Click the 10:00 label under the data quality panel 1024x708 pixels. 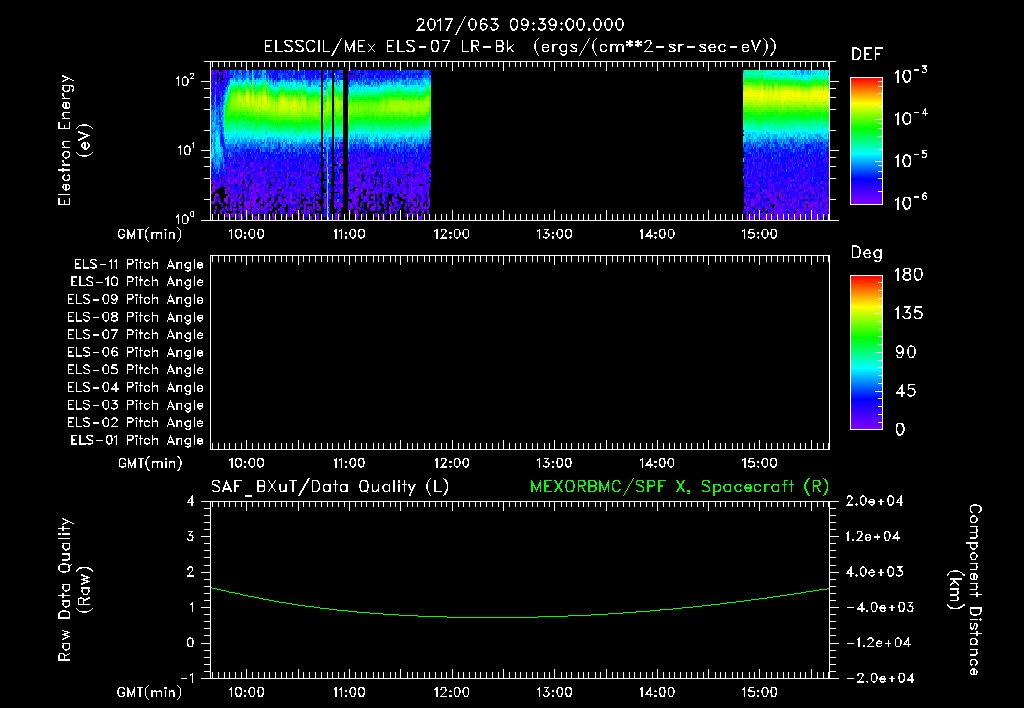pos(246,692)
